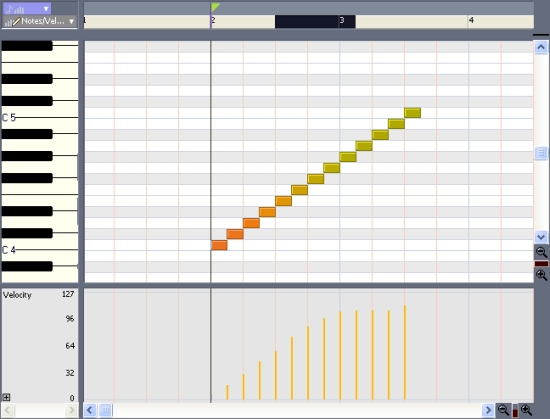Click measure 4 on the time ruler
This screenshot has height=419, width=550.
471,20
